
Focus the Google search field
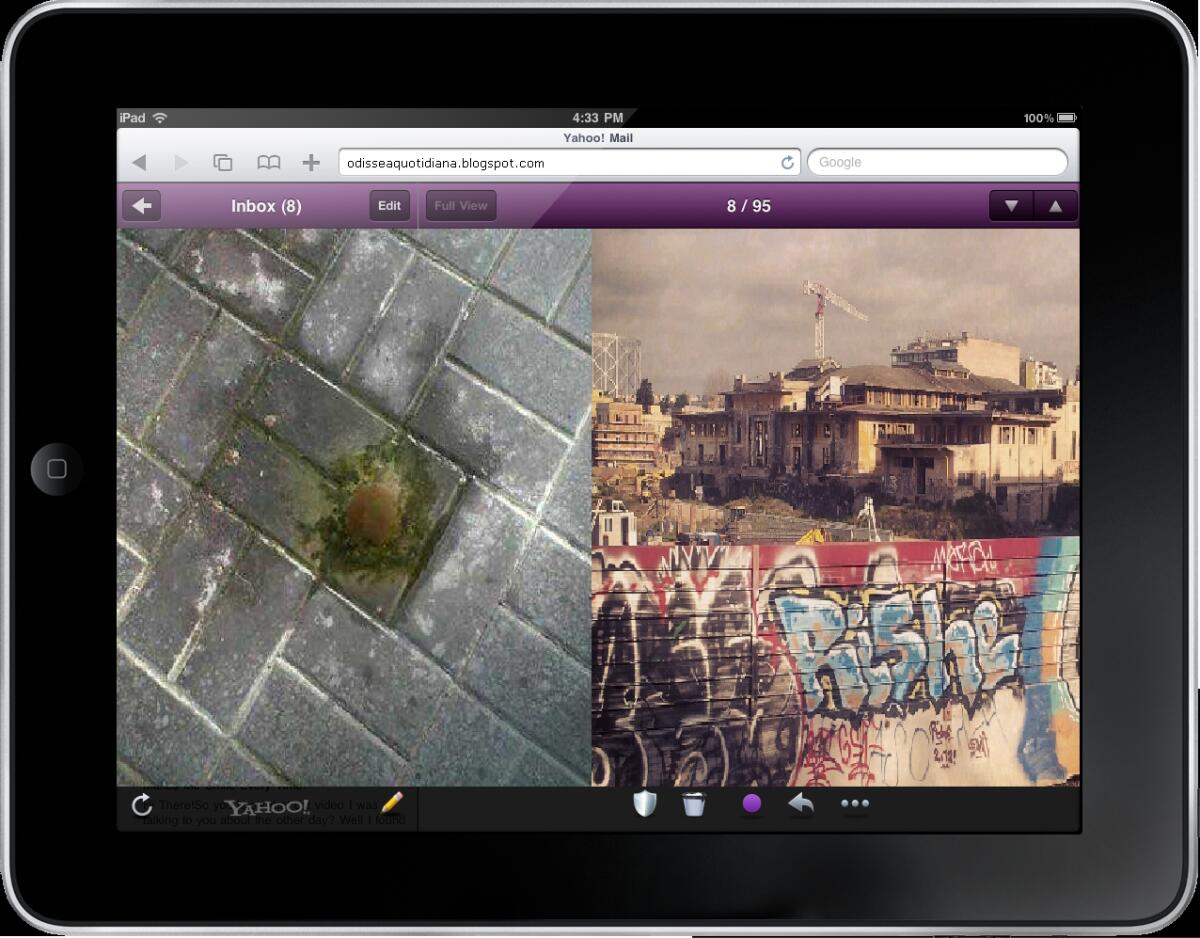tap(936, 162)
